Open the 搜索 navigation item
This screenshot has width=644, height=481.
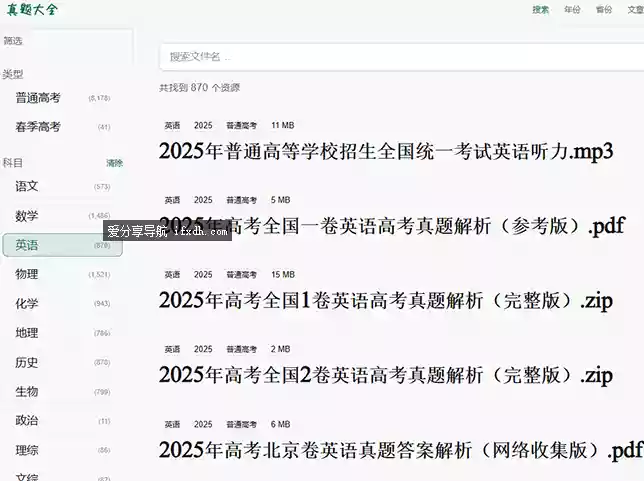(540, 9)
